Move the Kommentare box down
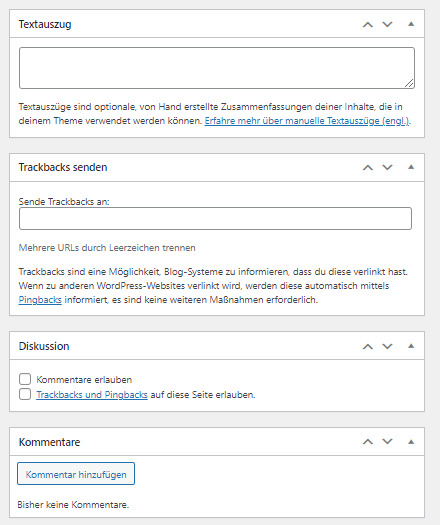Viewport: 440px width, 525px height. 387,442
